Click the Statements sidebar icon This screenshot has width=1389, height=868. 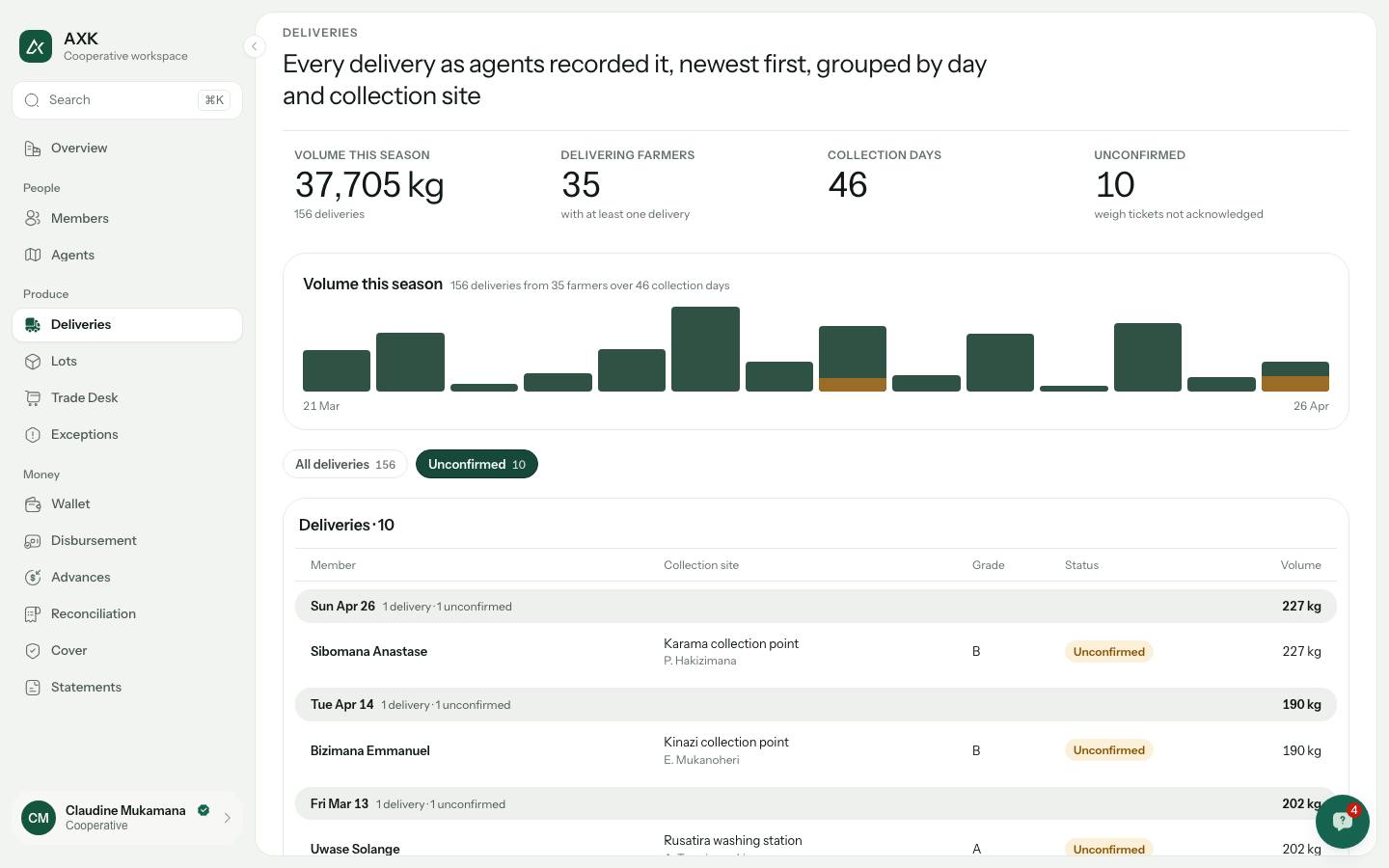[x=33, y=688]
